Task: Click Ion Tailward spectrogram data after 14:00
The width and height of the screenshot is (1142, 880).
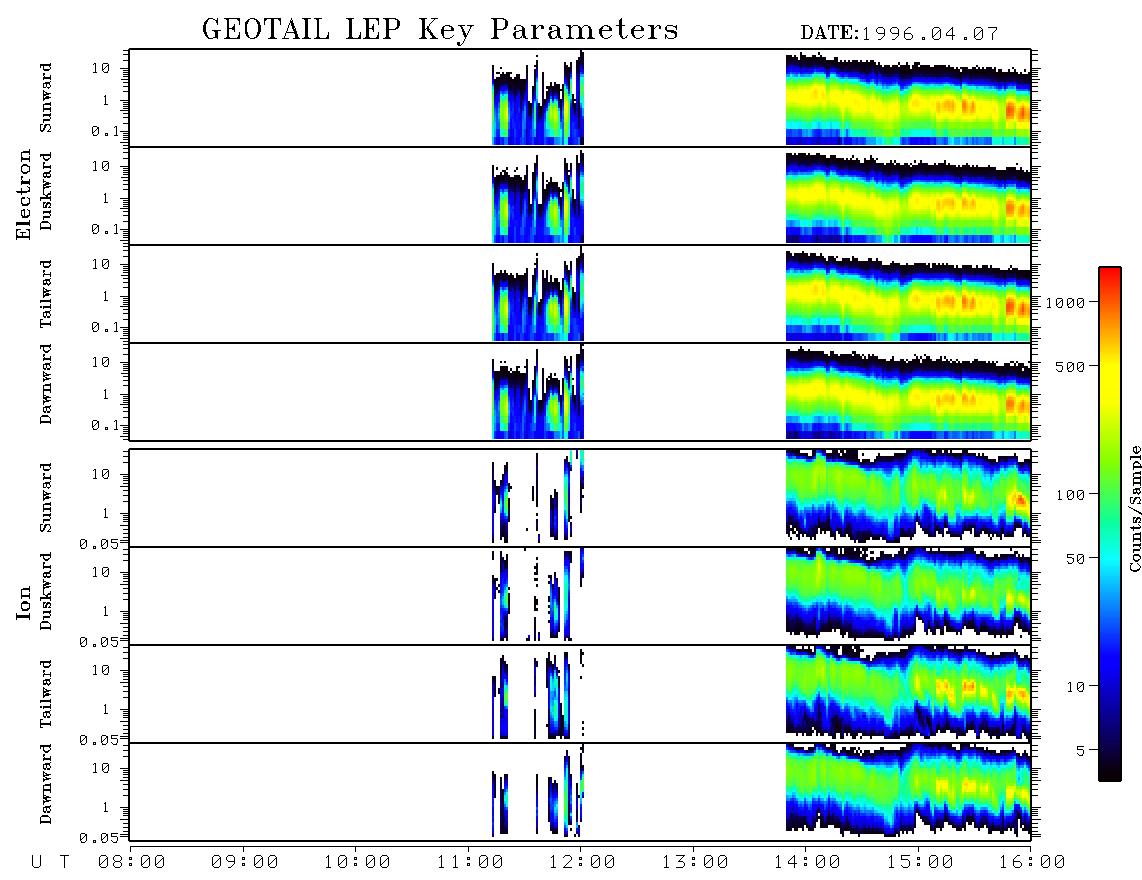Action: pos(908,692)
